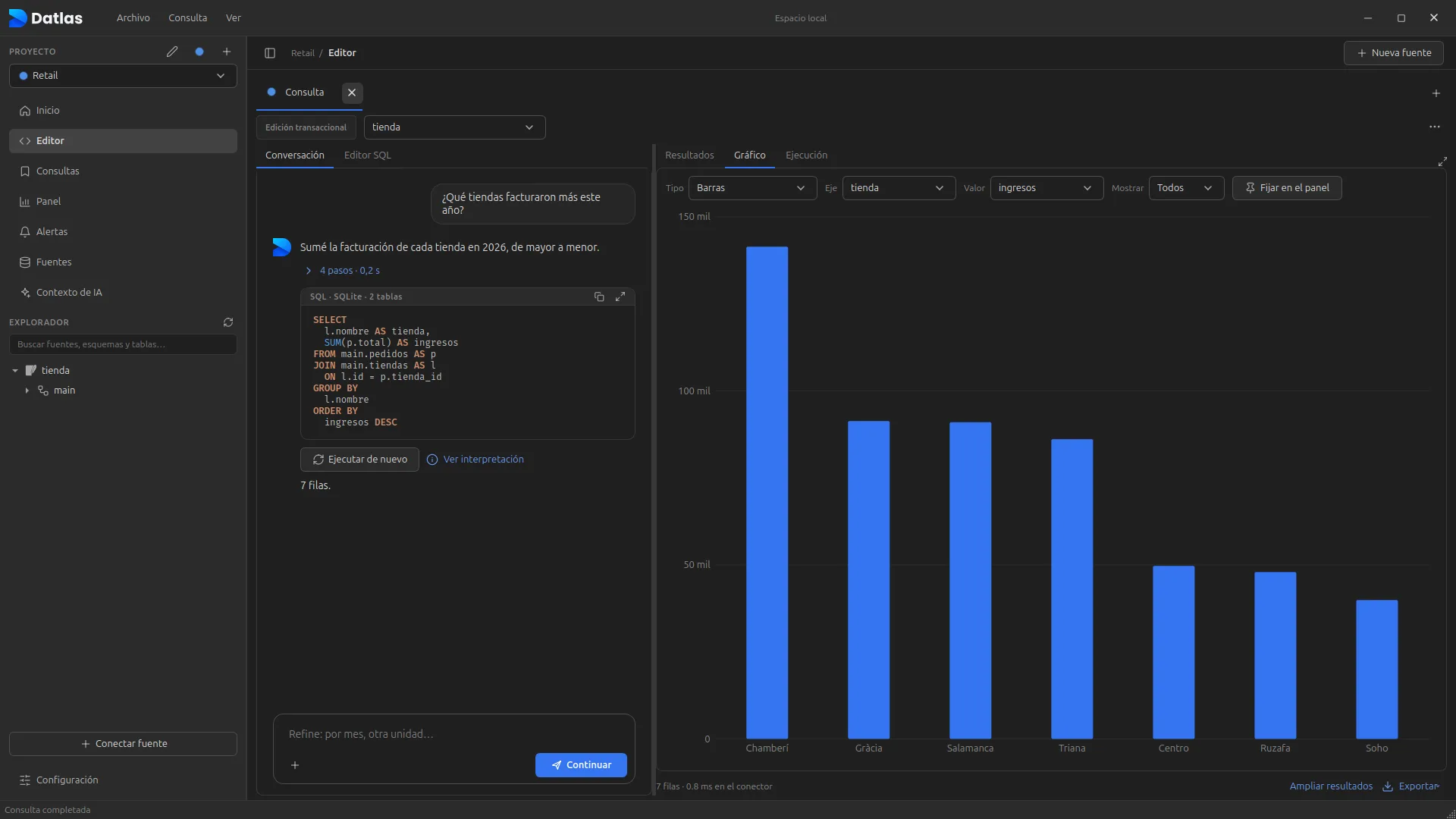The image size is (1456, 819).
Task: Switch to Ejecución tab
Action: point(806,155)
